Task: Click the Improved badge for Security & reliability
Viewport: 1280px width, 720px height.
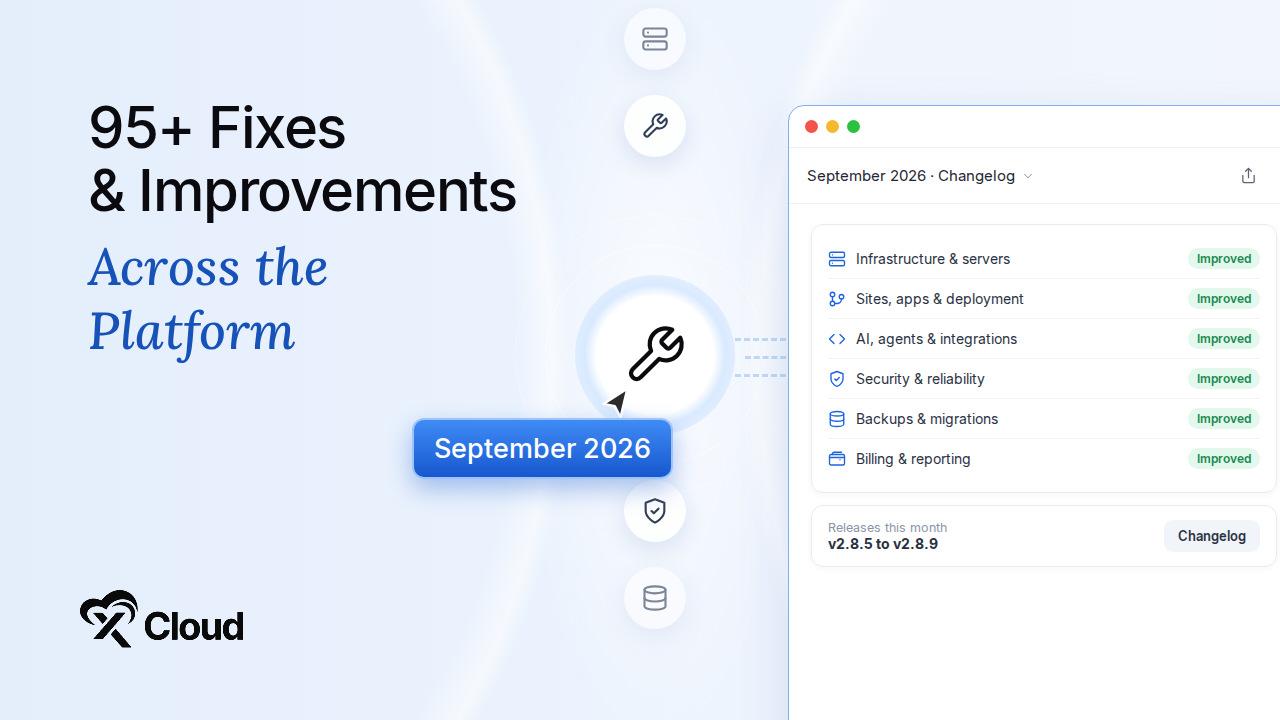Action: 1224,379
